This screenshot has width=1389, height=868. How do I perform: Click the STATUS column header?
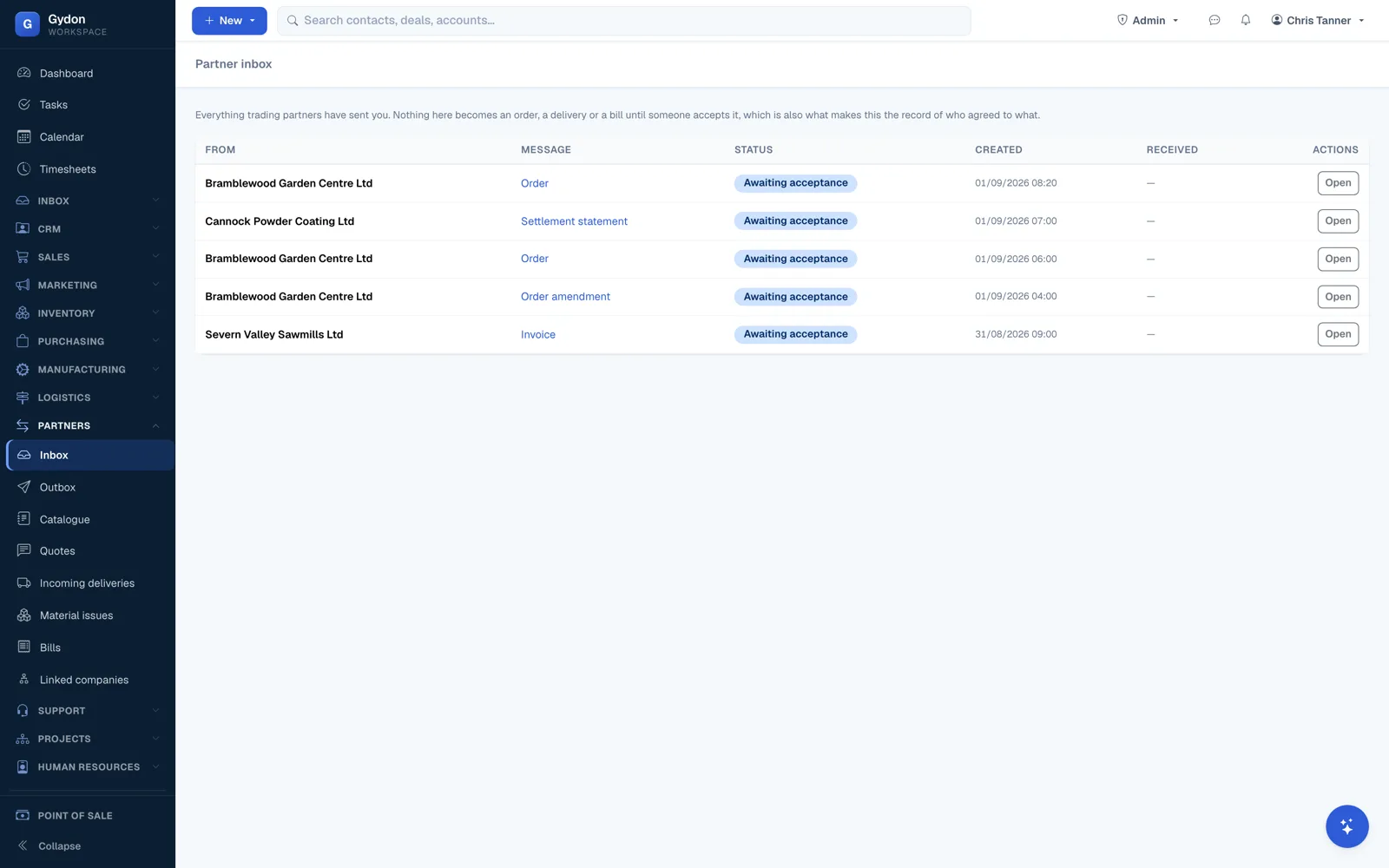[754, 149]
